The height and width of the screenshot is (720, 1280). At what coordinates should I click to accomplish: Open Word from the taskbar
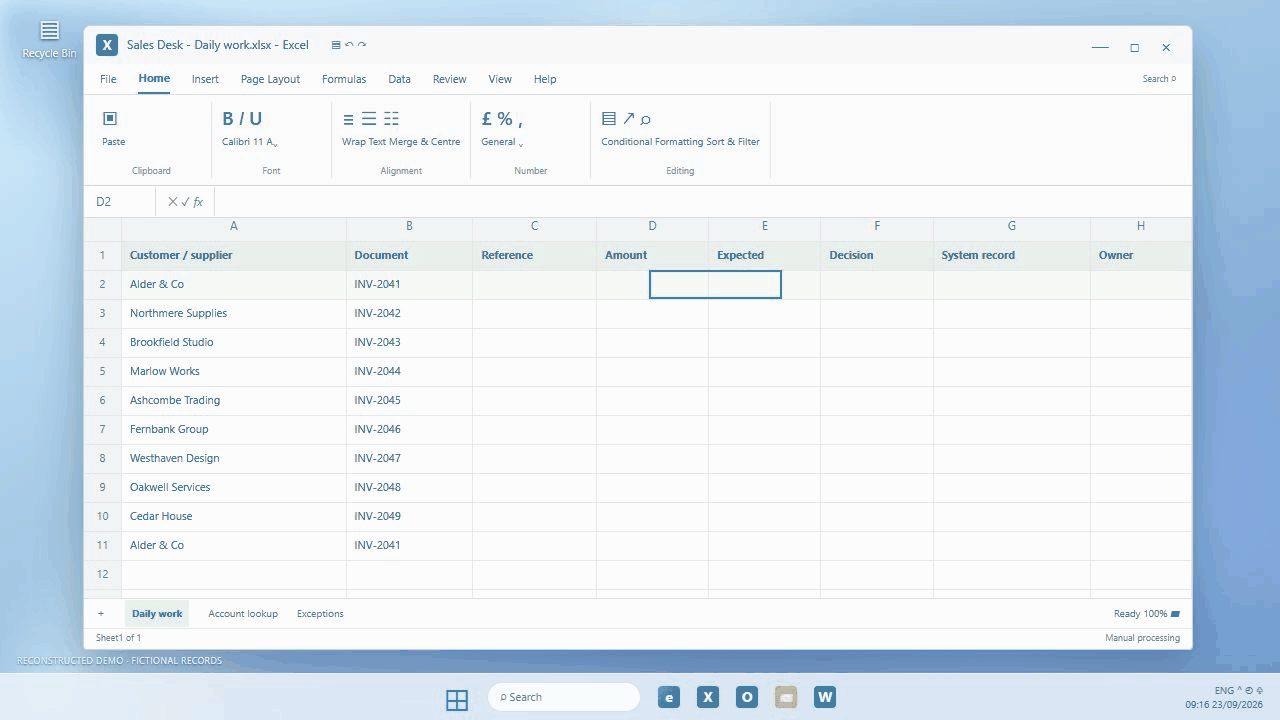tap(825, 698)
